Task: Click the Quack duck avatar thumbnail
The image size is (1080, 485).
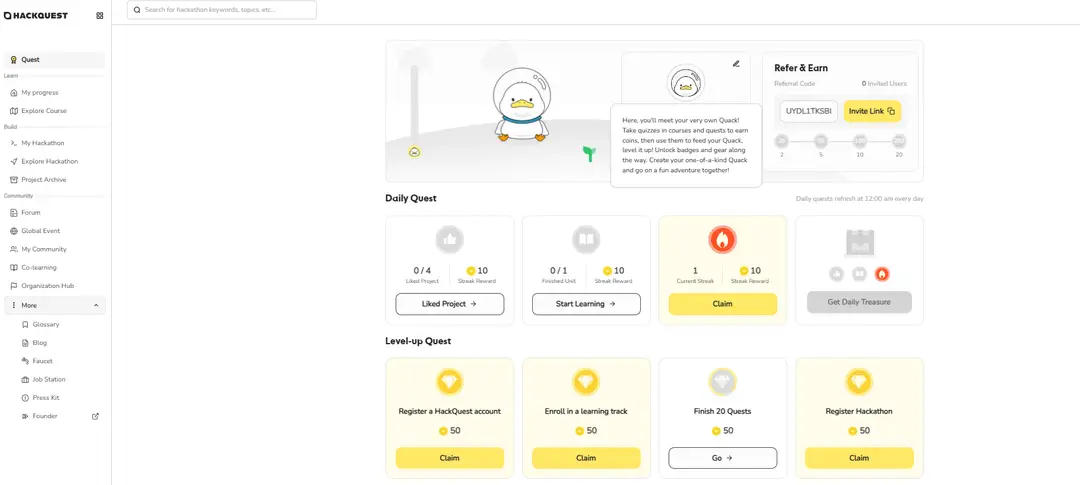Action: click(686, 84)
